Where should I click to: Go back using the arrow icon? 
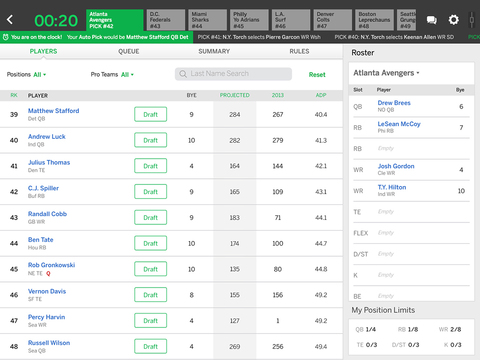pos(10,20)
